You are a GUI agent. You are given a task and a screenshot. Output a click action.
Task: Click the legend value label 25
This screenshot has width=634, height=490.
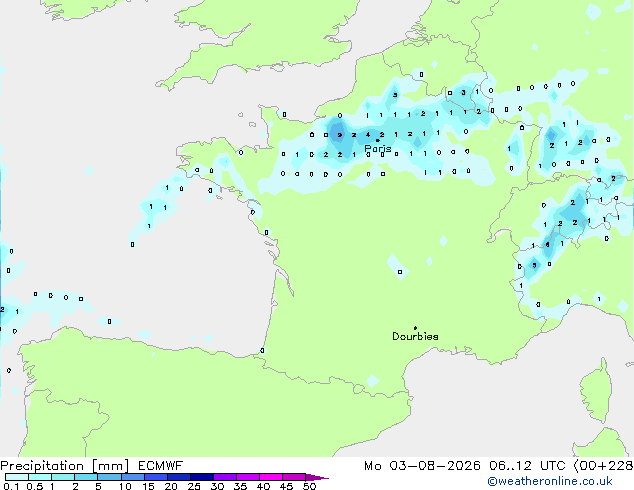pos(194,486)
